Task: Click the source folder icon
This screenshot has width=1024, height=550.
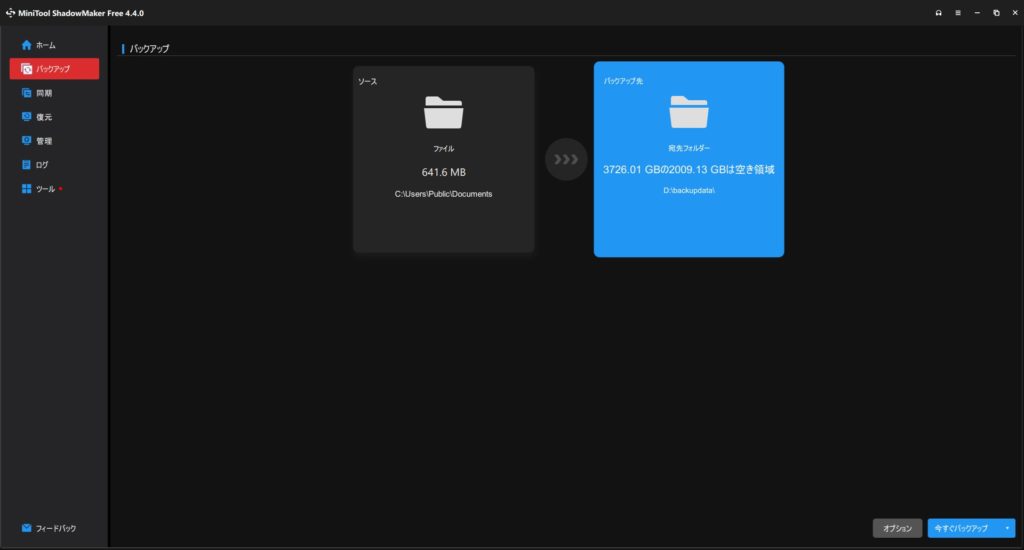Action: (x=443, y=112)
